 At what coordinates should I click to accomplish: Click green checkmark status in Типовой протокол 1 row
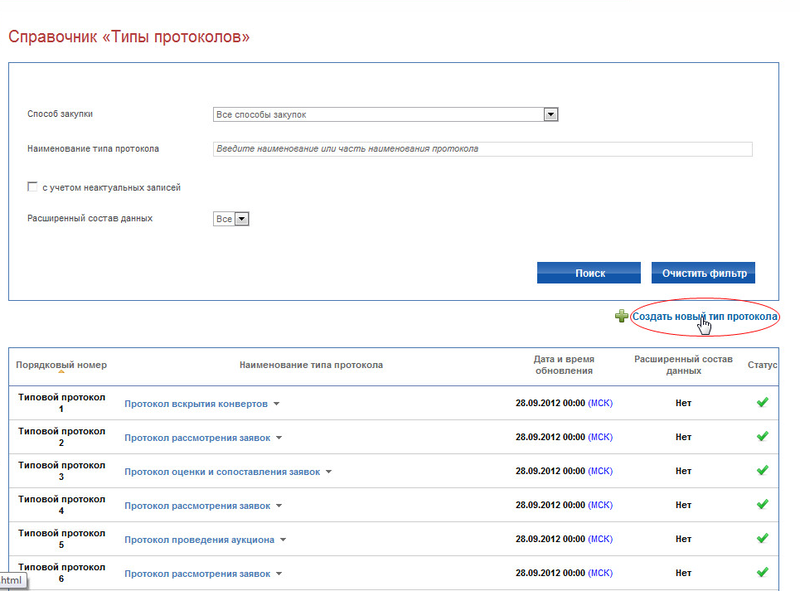tap(762, 403)
